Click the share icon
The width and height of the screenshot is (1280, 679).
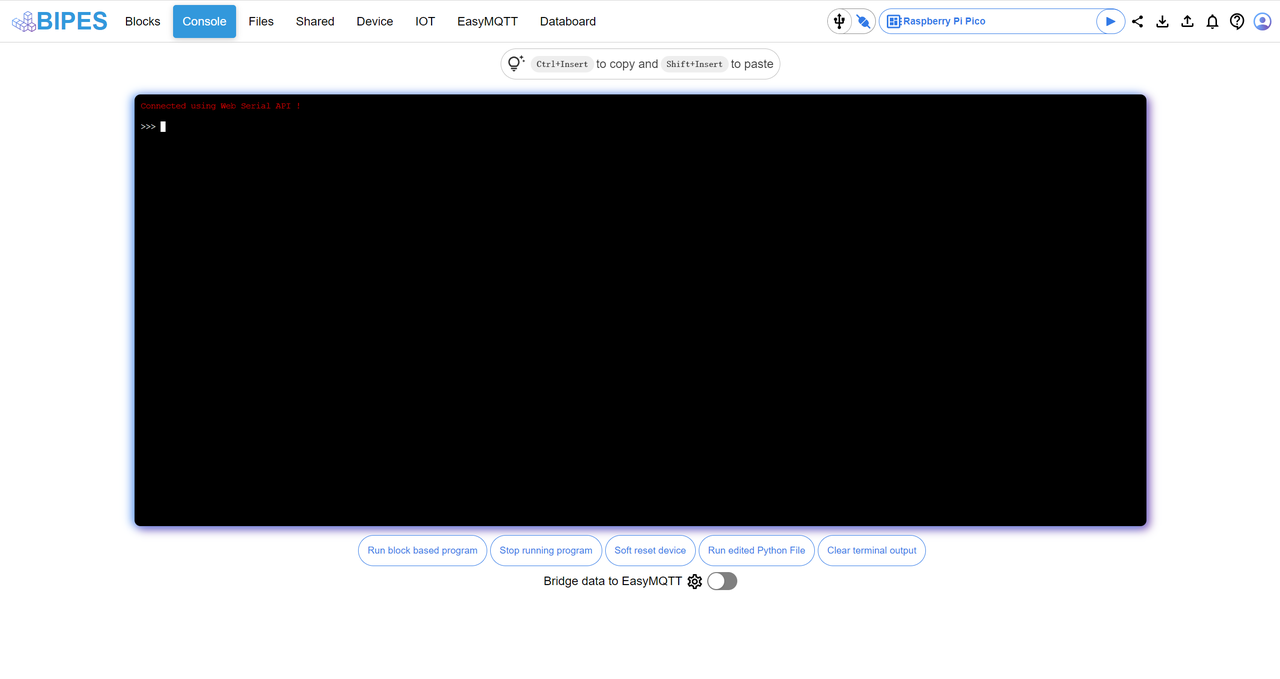point(1137,21)
